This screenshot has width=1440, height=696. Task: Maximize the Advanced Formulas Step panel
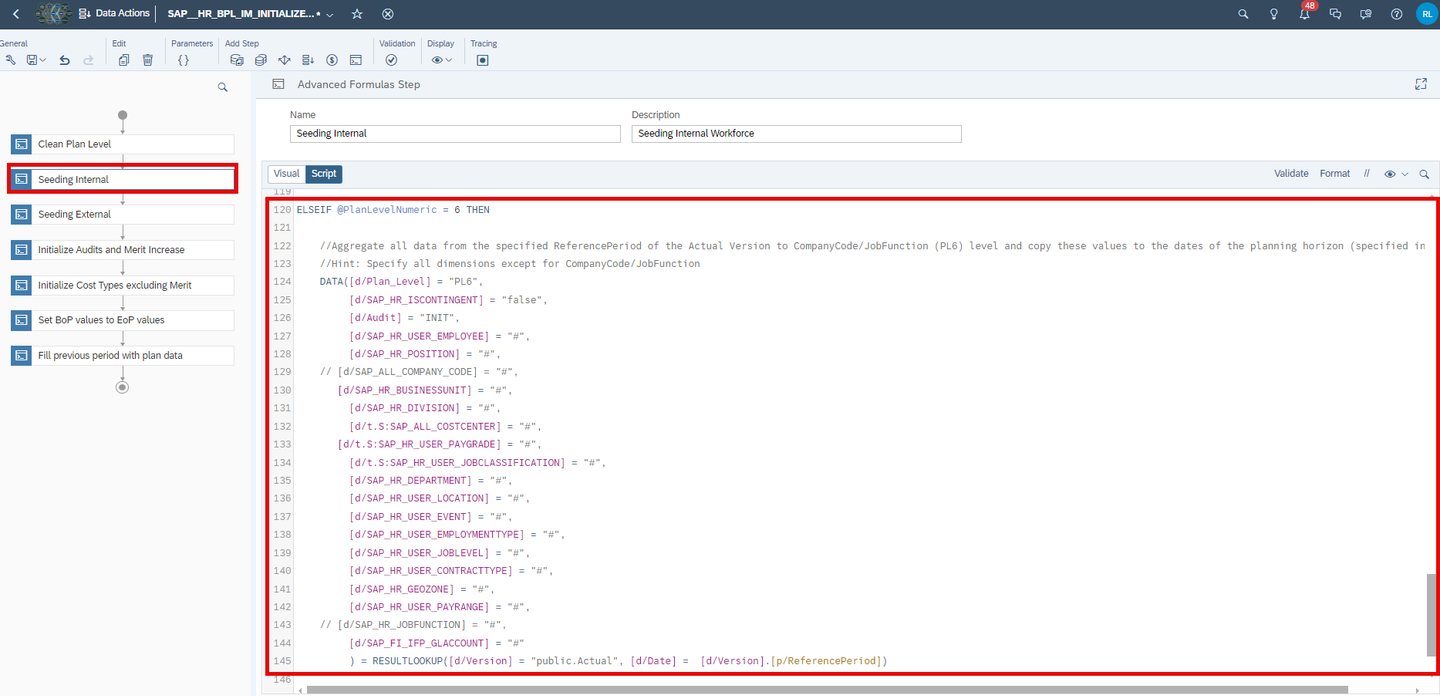coord(1421,84)
